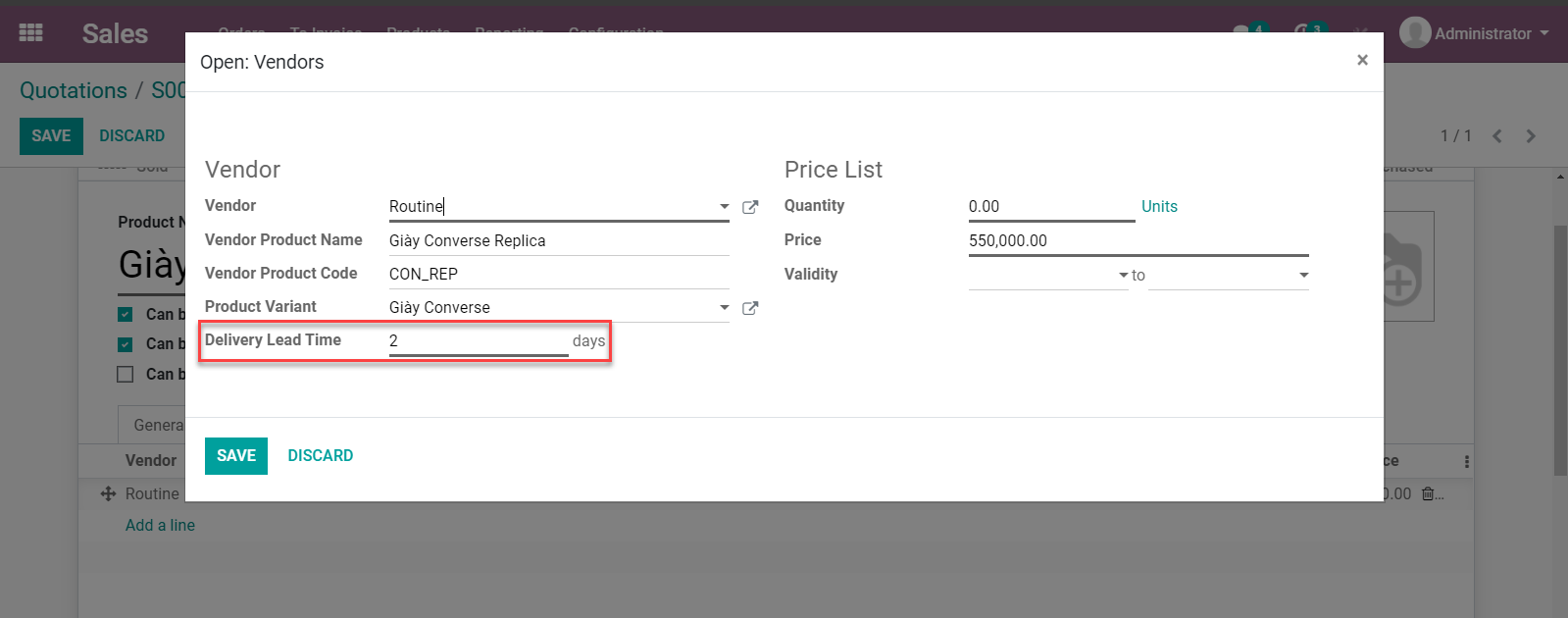Open the apps grid menu icon
1568x618 pixels.
30,32
